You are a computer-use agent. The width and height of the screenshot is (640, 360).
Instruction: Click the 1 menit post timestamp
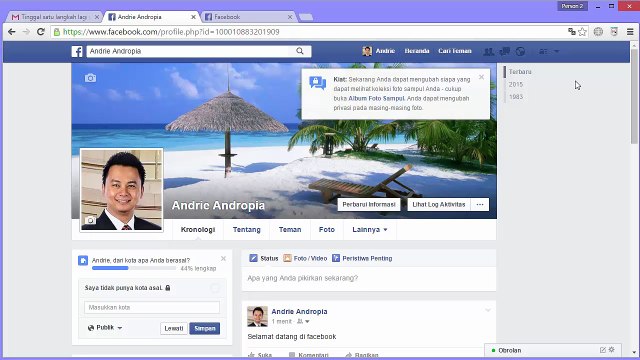(x=282, y=322)
